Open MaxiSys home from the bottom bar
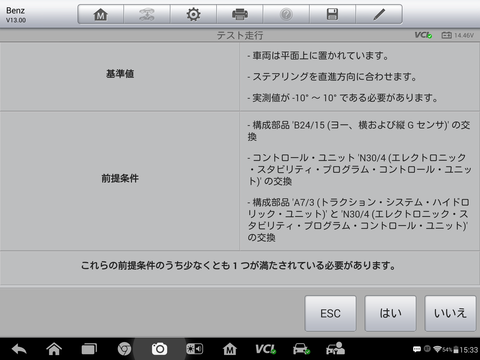 pos(230,349)
